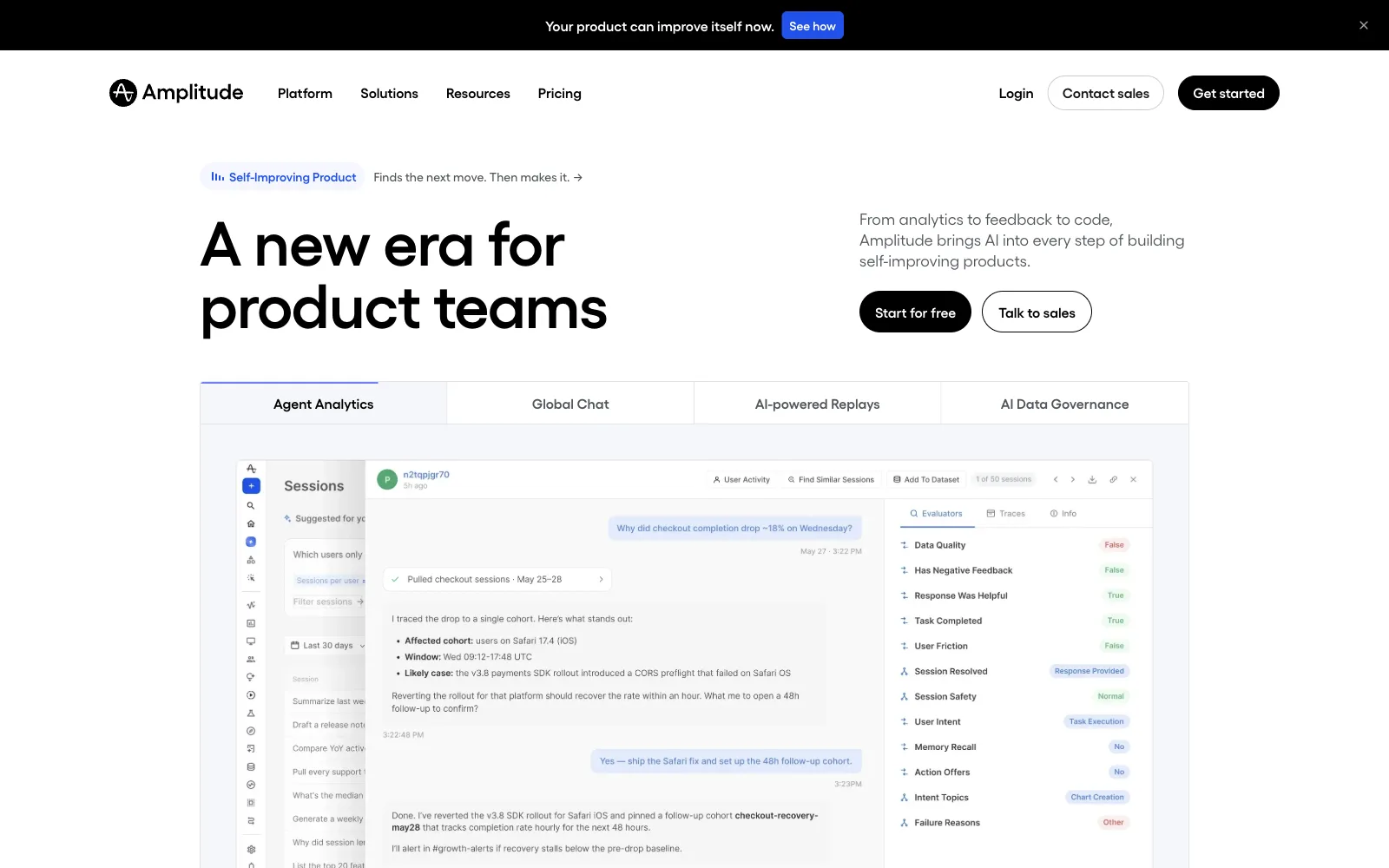Switch to the AI Data Governance tab

1065,404
